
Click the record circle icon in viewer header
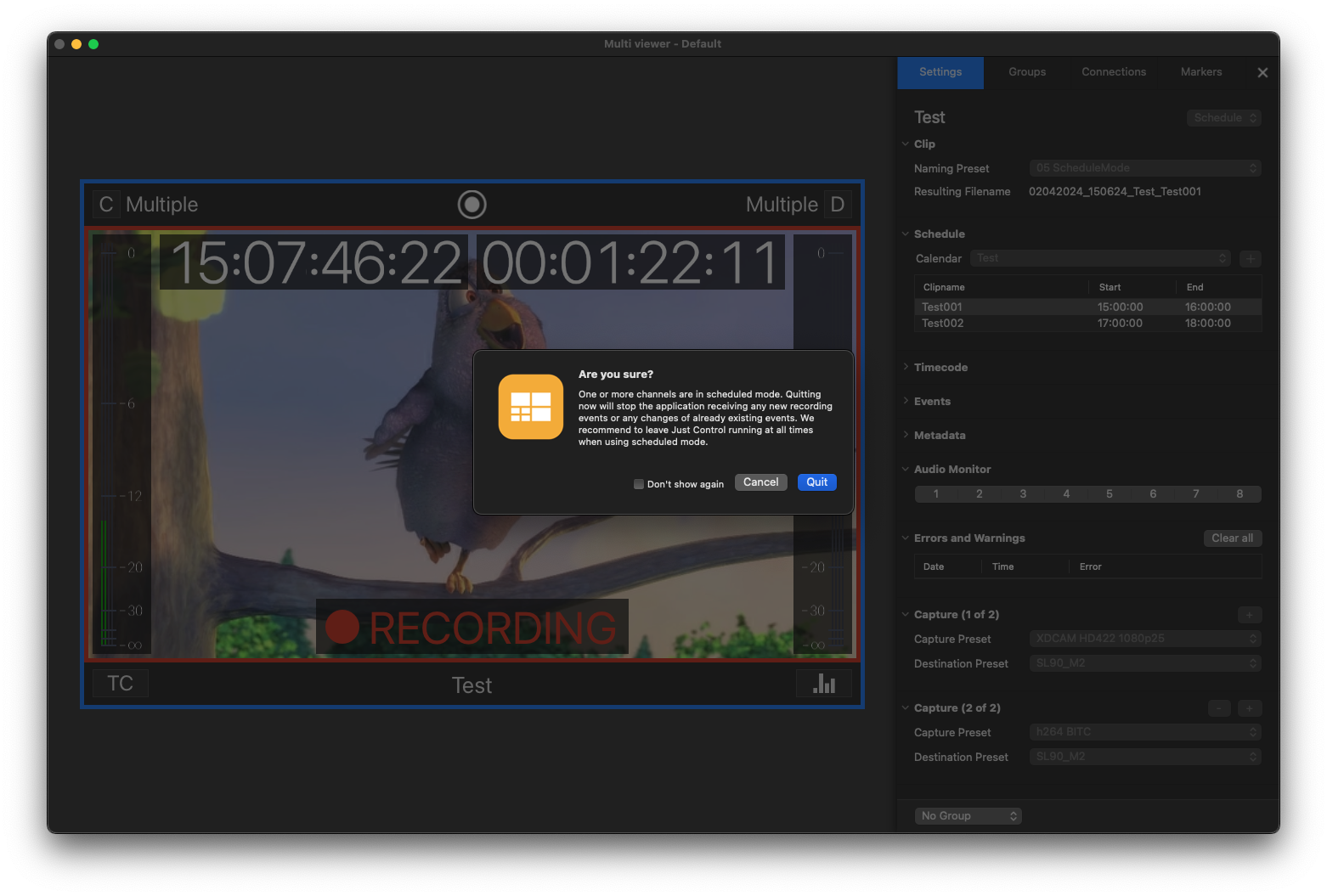[x=472, y=205]
